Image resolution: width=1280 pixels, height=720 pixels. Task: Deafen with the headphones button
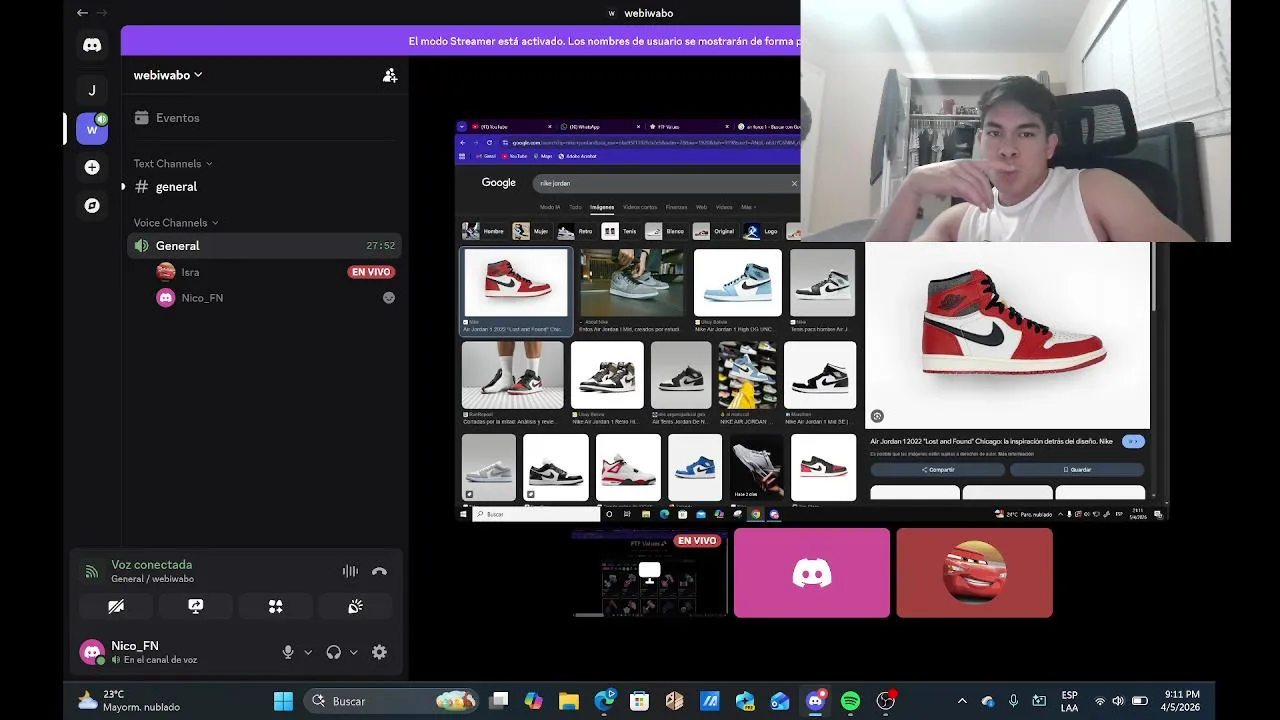334,652
